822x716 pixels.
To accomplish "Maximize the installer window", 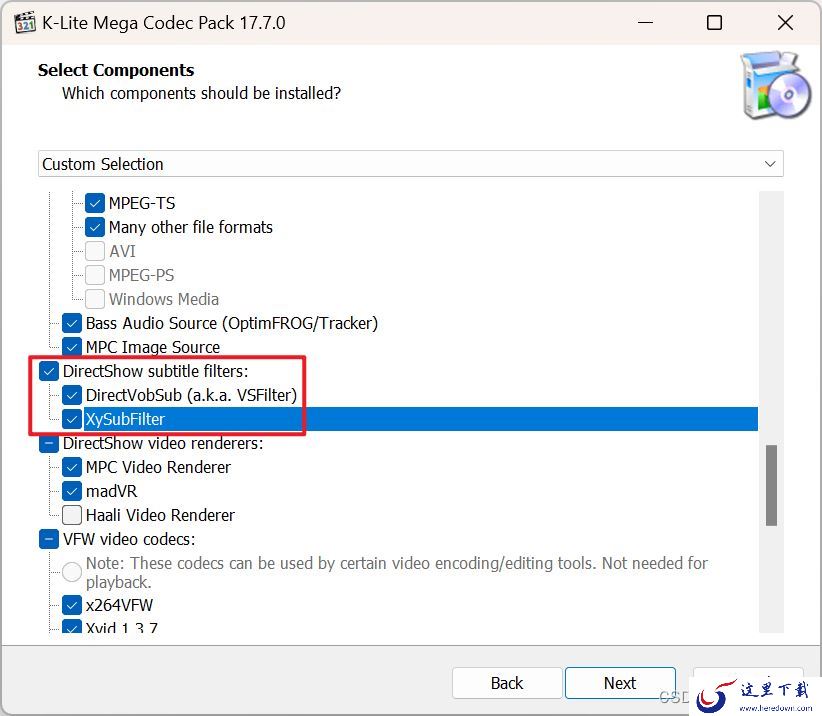I will pyautogui.click(x=715, y=23).
